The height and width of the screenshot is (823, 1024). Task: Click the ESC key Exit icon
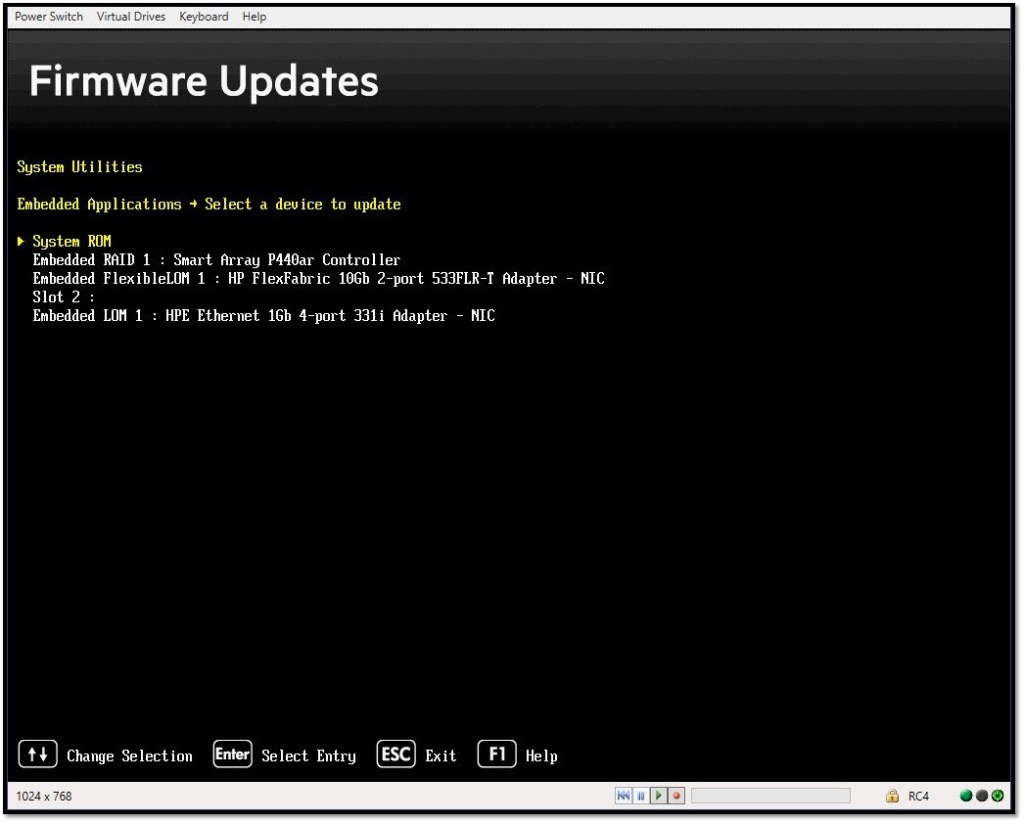point(396,755)
